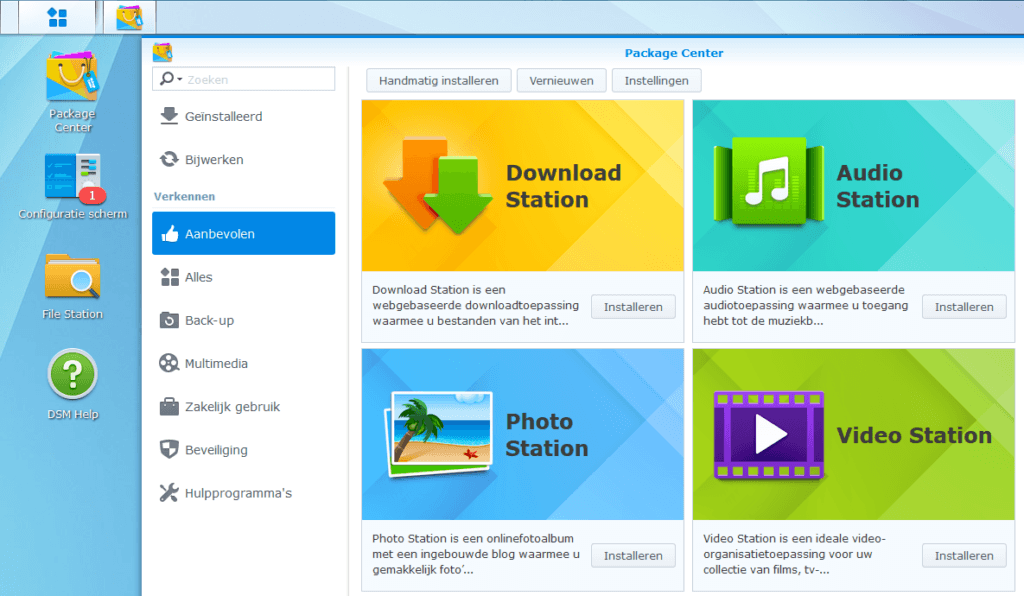This screenshot has width=1024, height=596.
Task: Click the Back-up category icon
Action: tap(169, 320)
